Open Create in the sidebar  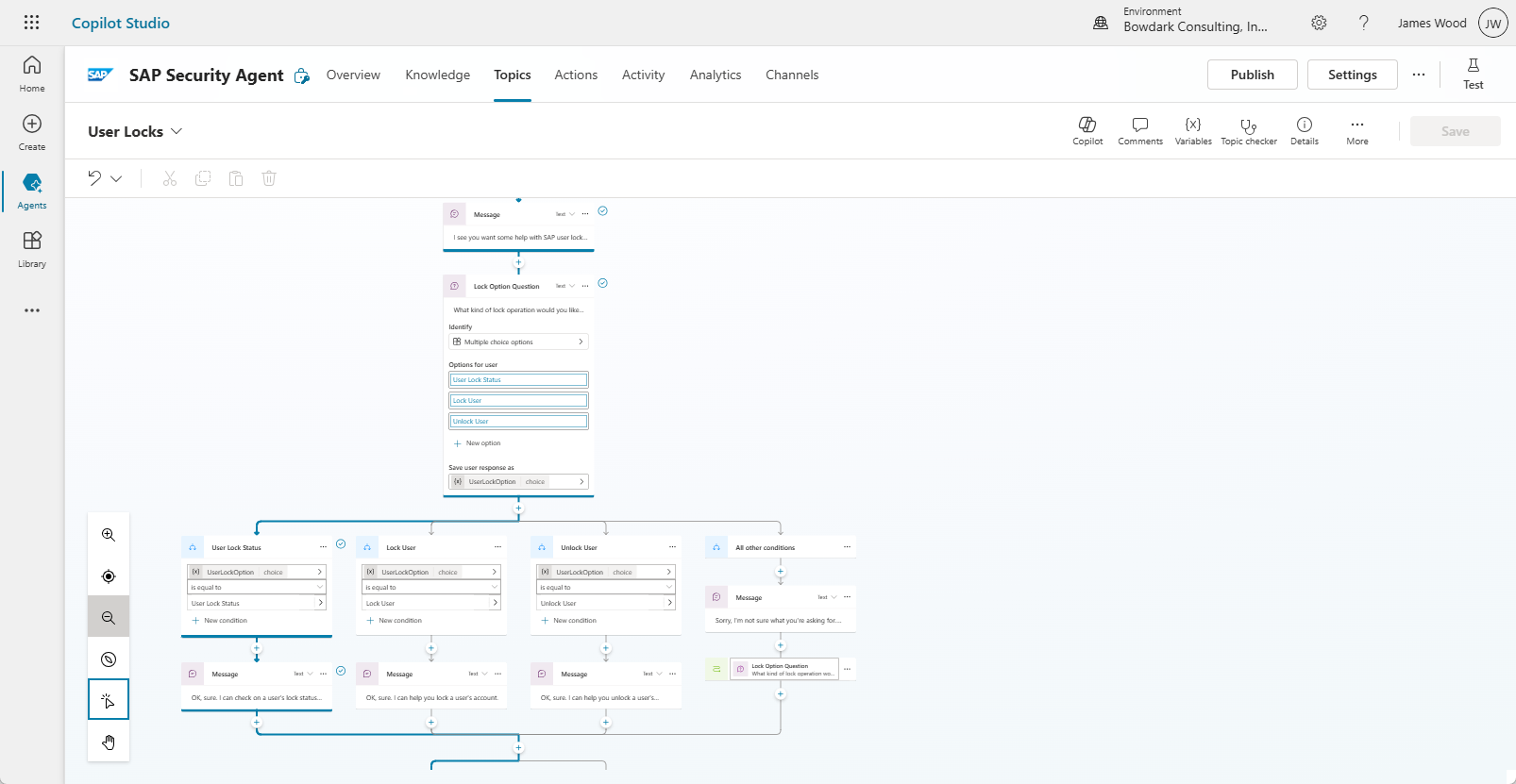pyautogui.click(x=32, y=132)
